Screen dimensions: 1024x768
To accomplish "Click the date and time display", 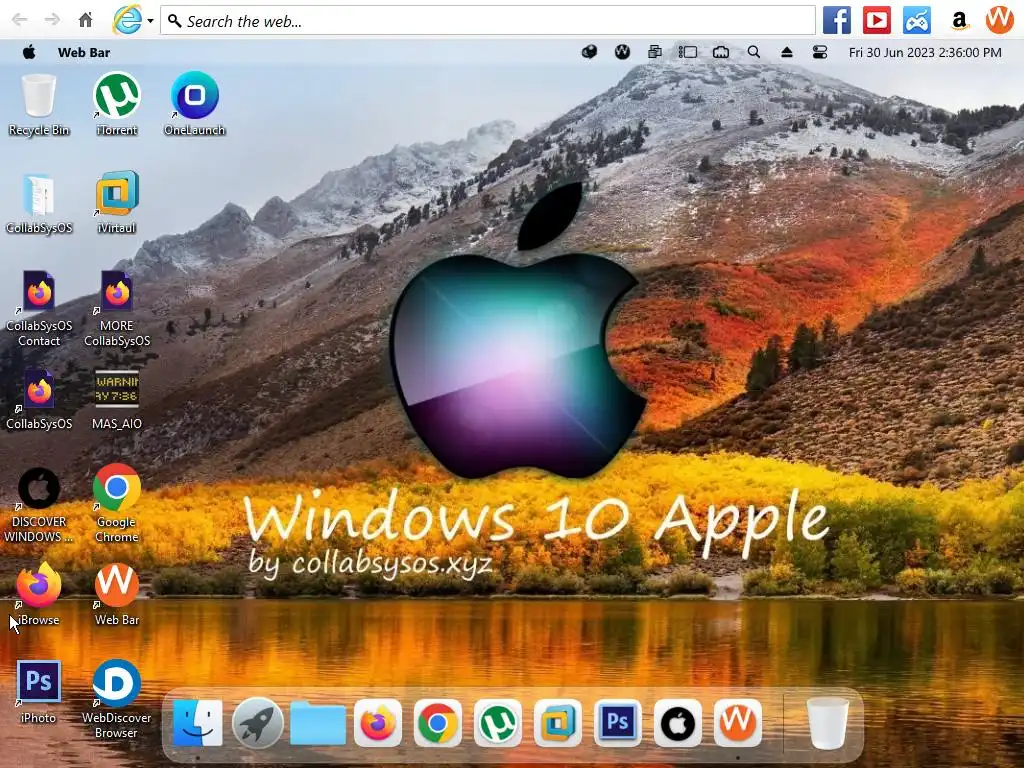I will coord(925,52).
